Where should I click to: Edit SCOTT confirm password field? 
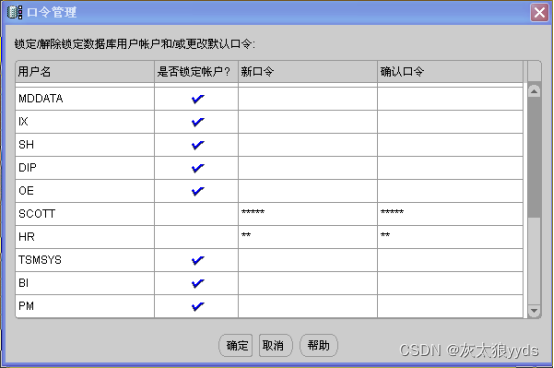(x=450, y=214)
